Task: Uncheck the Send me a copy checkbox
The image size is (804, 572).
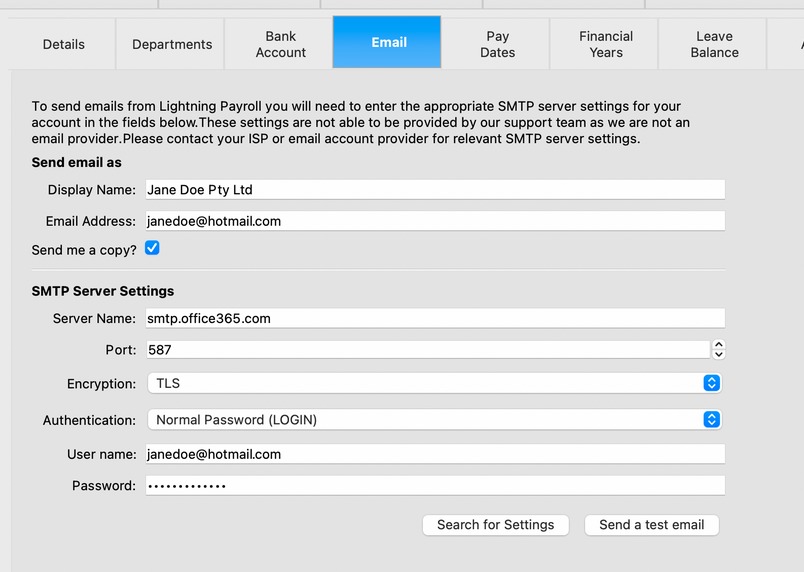Action: click(152, 248)
